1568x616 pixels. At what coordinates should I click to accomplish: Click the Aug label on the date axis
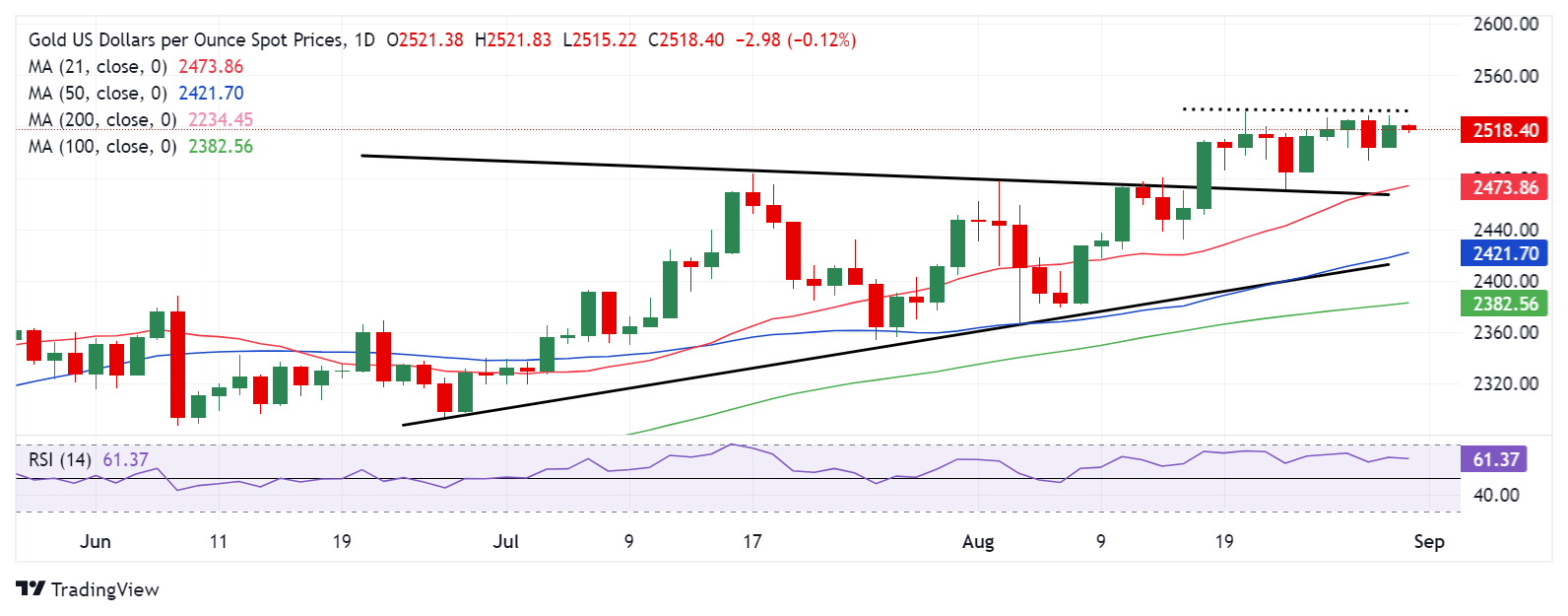click(x=978, y=542)
